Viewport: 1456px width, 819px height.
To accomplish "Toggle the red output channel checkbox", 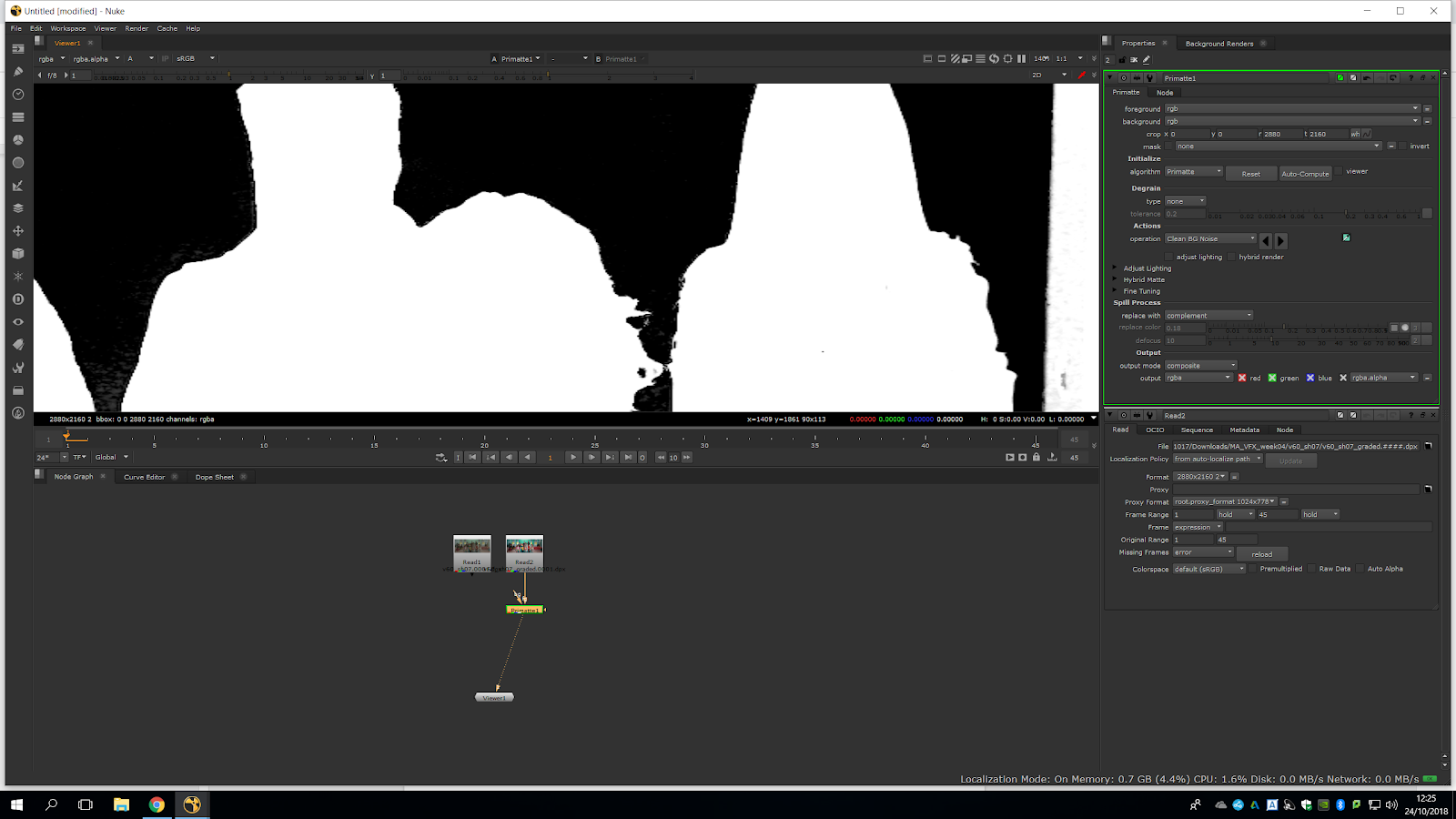I will pos(1241,378).
